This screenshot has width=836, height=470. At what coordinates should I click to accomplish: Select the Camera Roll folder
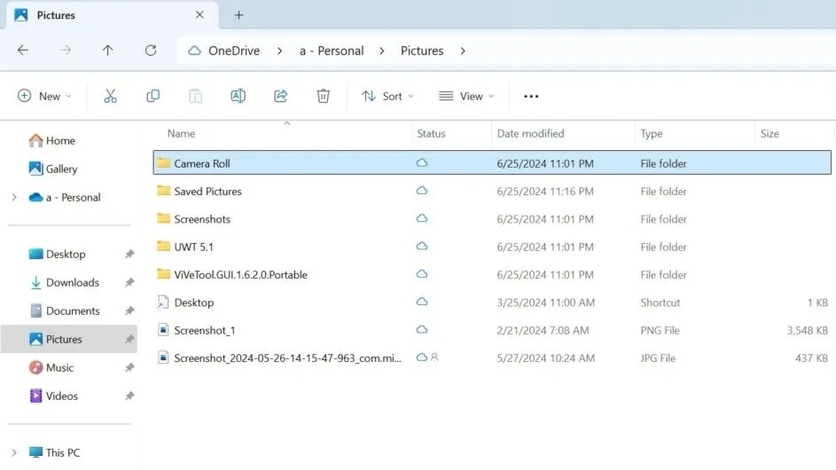pyautogui.click(x=492, y=163)
